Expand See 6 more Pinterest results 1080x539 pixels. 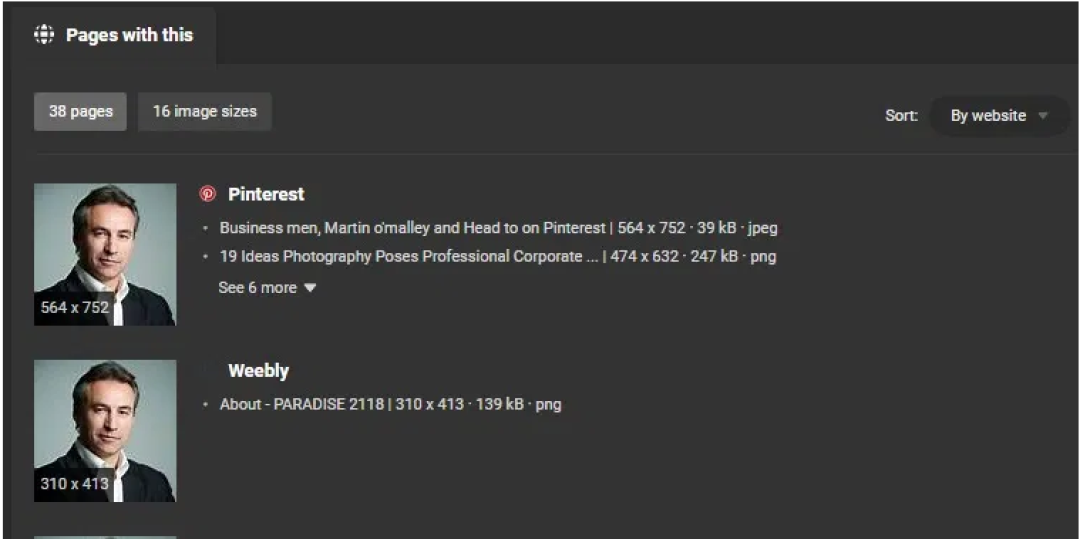click(x=258, y=288)
